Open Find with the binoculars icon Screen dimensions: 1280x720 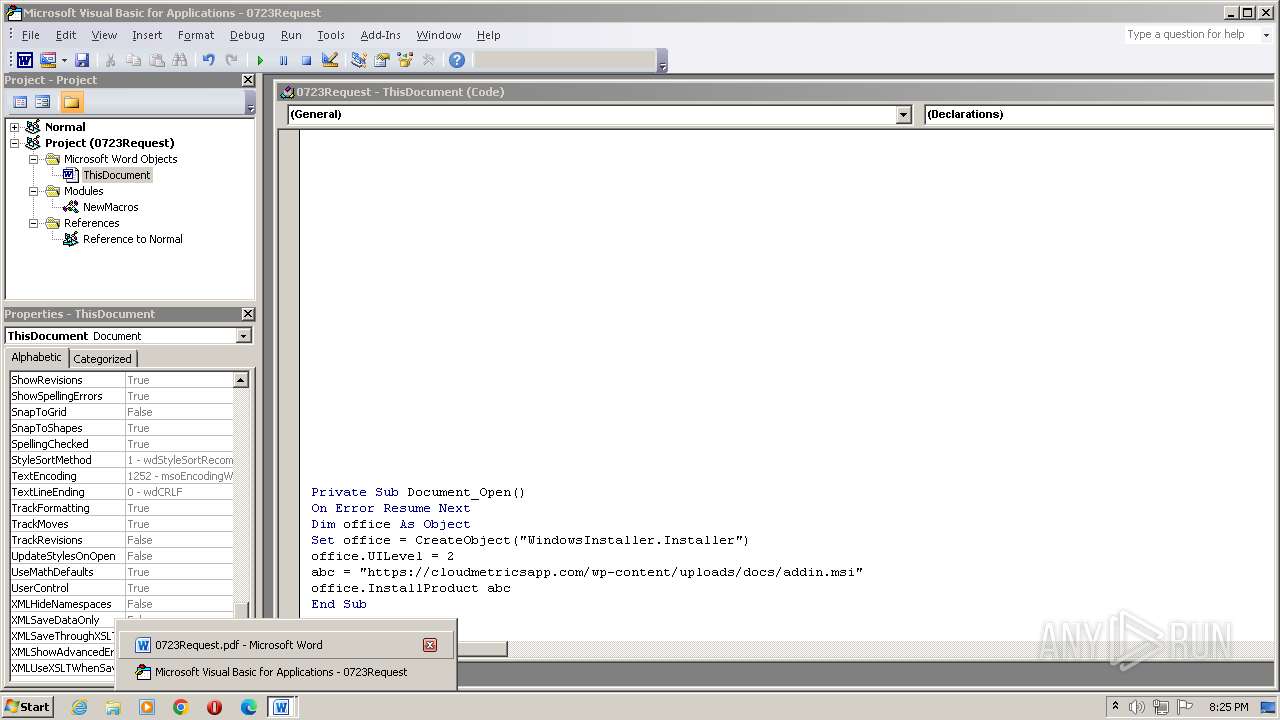[x=180, y=60]
